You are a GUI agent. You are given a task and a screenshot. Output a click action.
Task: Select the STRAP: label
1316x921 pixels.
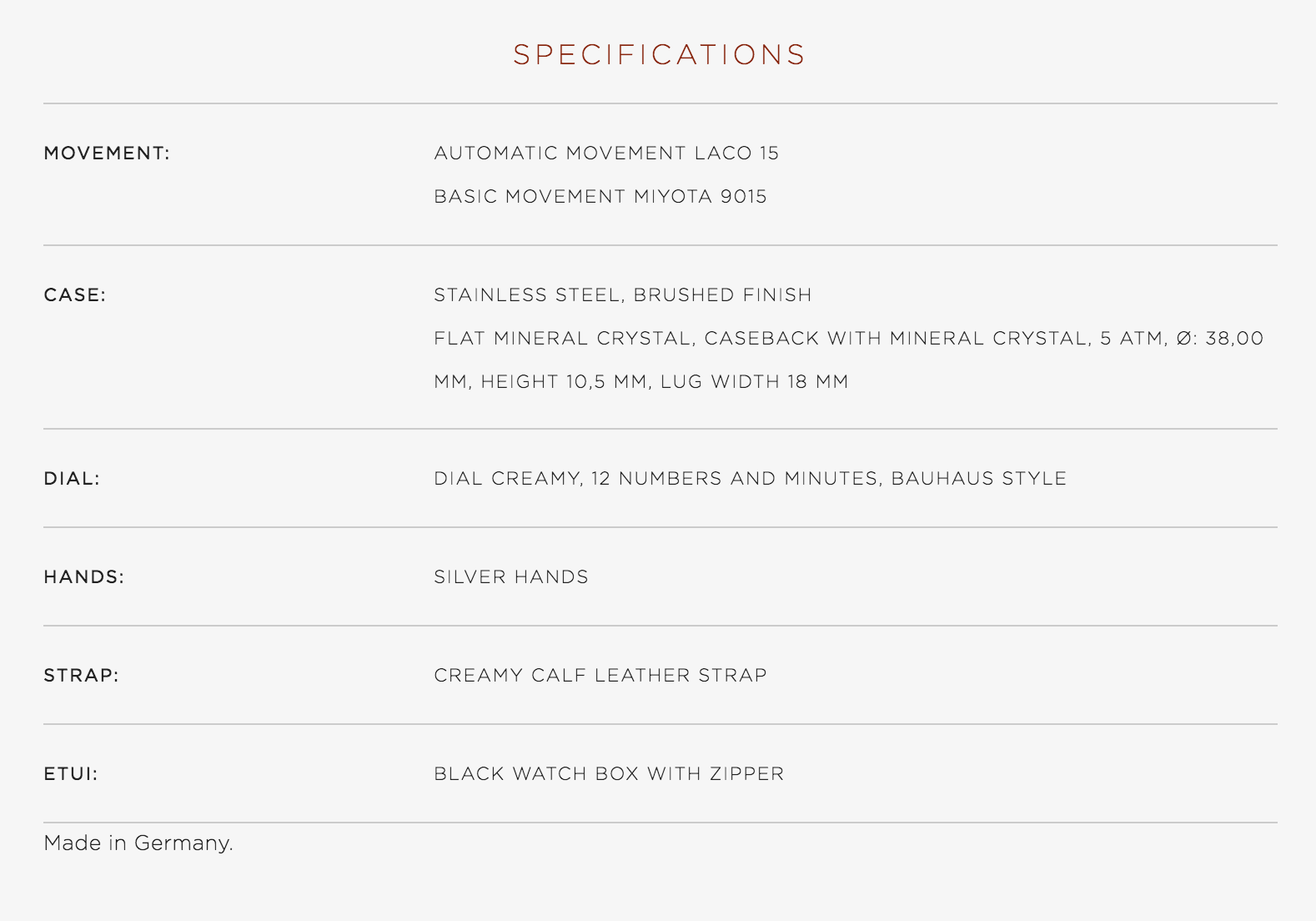pyautogui.click(x=82, y=676)
